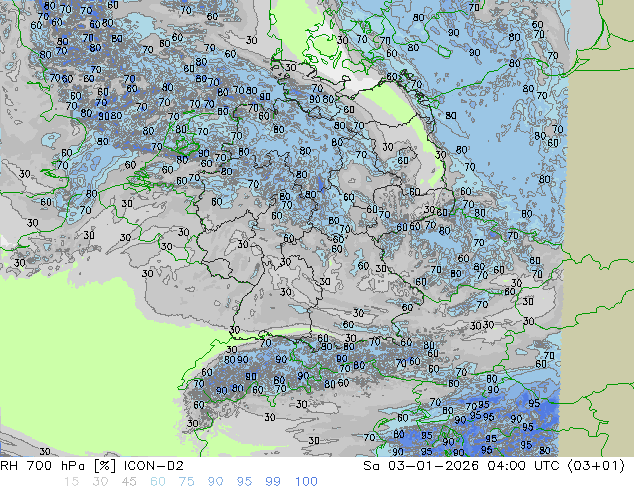The width and height of the screenshot is (634, 490).
Task: Select the legend value 100
Action: [x=306, y=482]
